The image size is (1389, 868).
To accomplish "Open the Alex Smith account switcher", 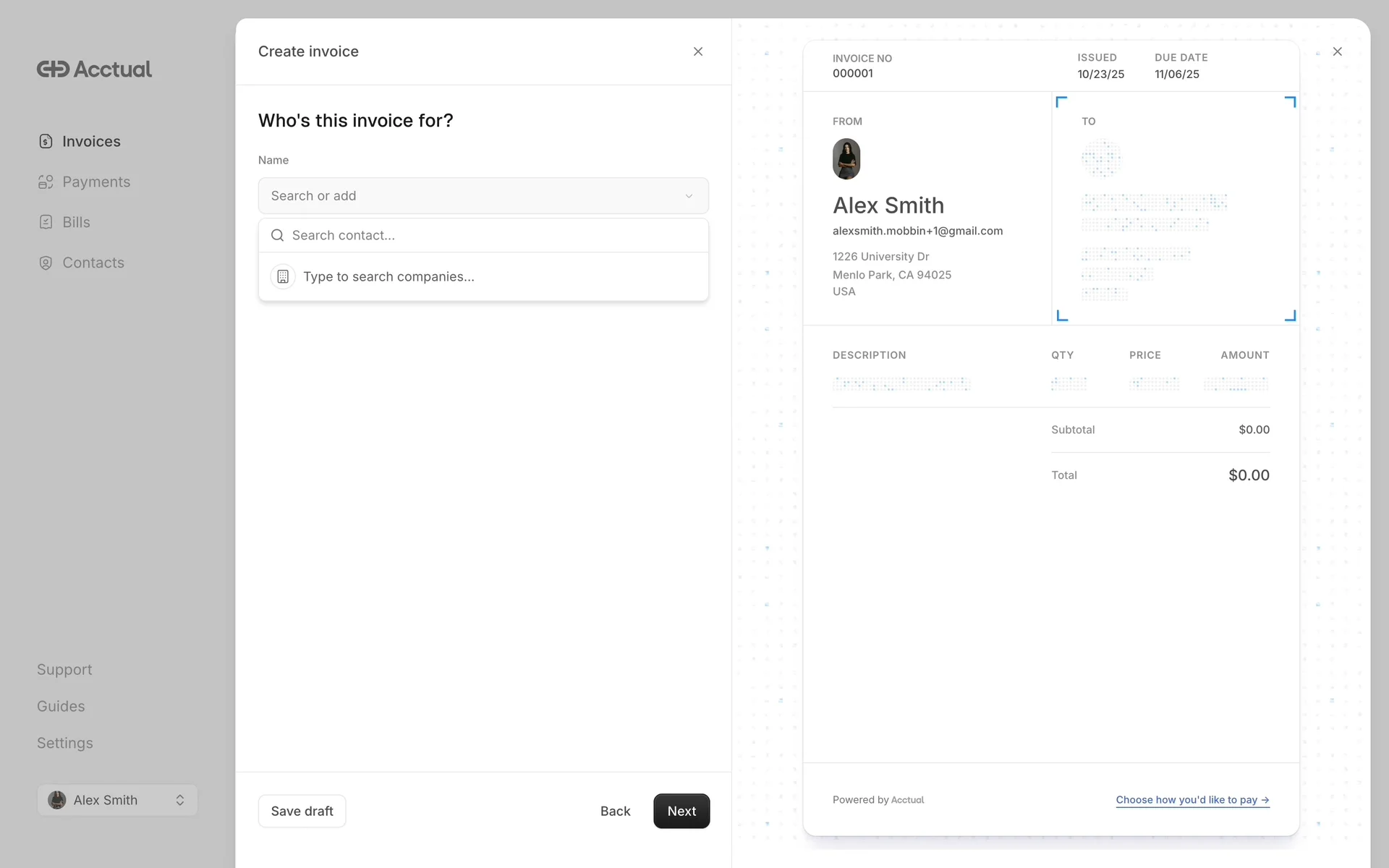I will point(117,800).
